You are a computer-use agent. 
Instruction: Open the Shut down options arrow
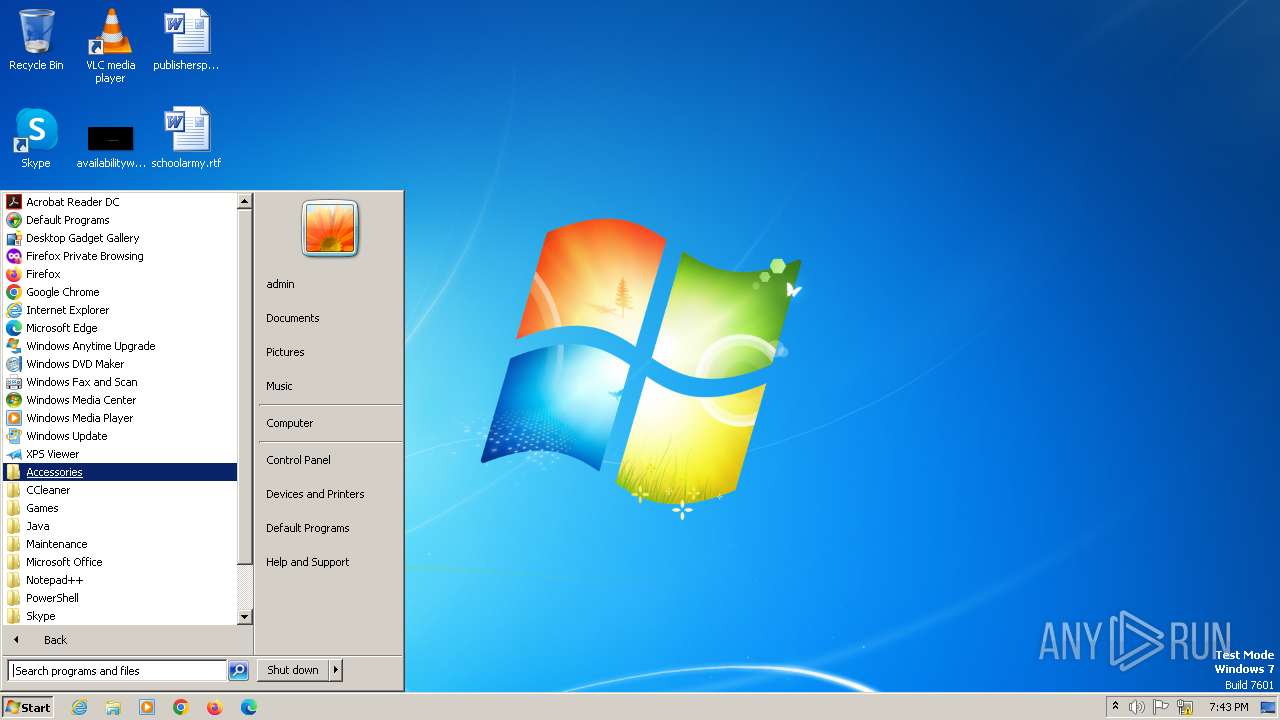336,670
